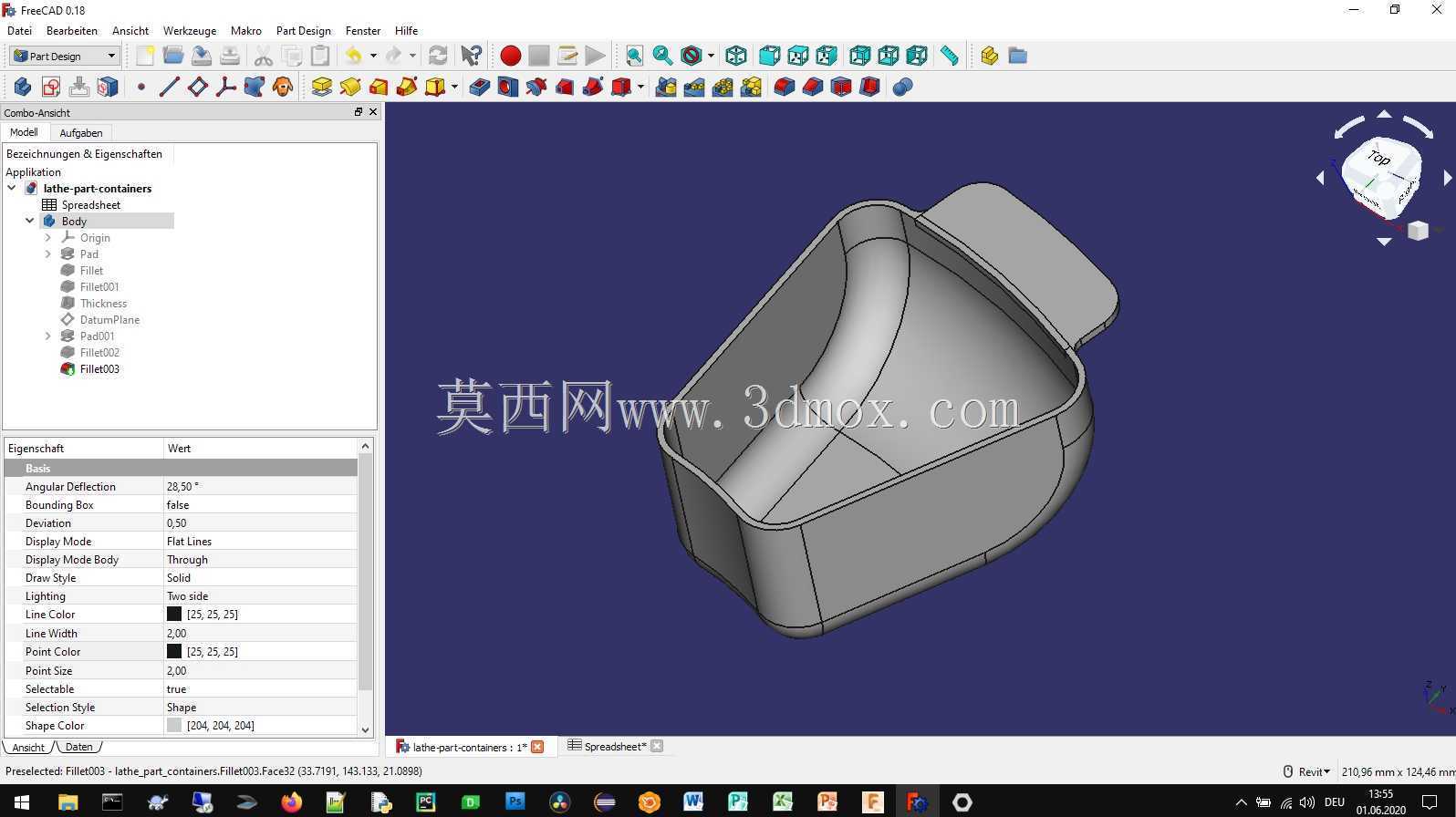
Task: Open the undo history dropdown arrow
Action: pyautogui.click(x=373, y=56)
